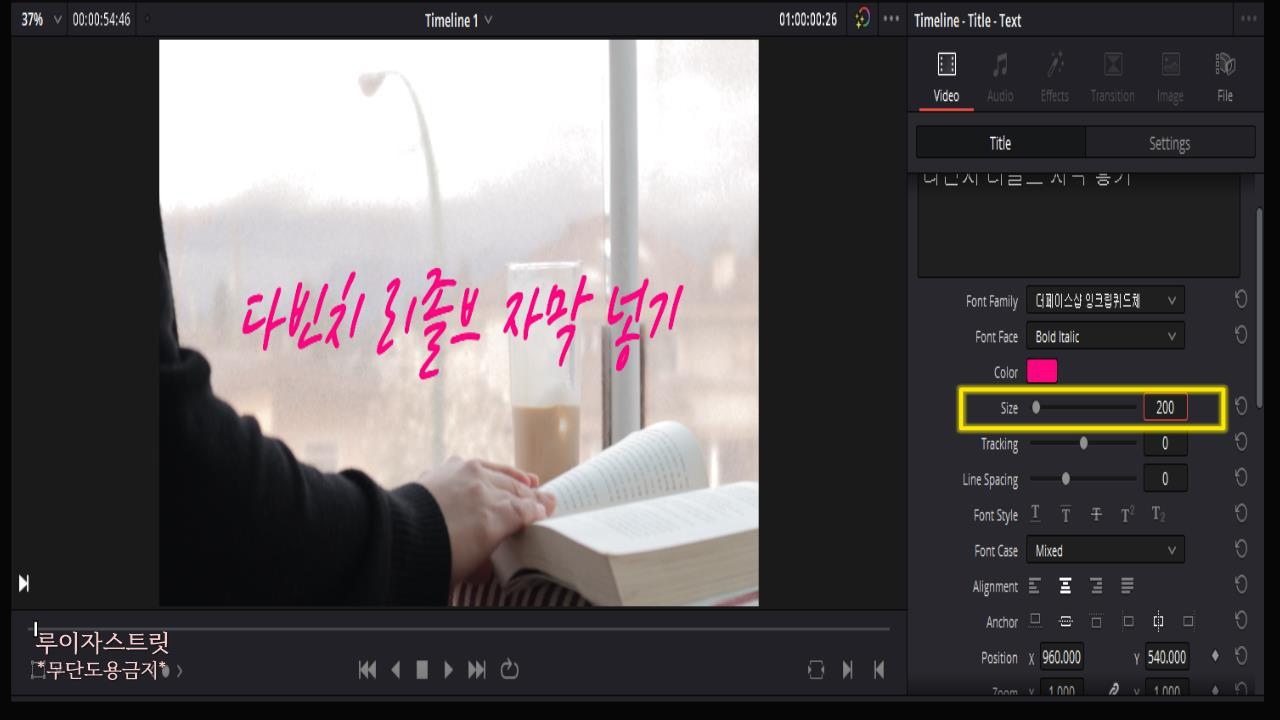Viewport: 1280px width, 720px height.
Task: Add a Position keyframe with the diamond
Action: (1215, 657)
